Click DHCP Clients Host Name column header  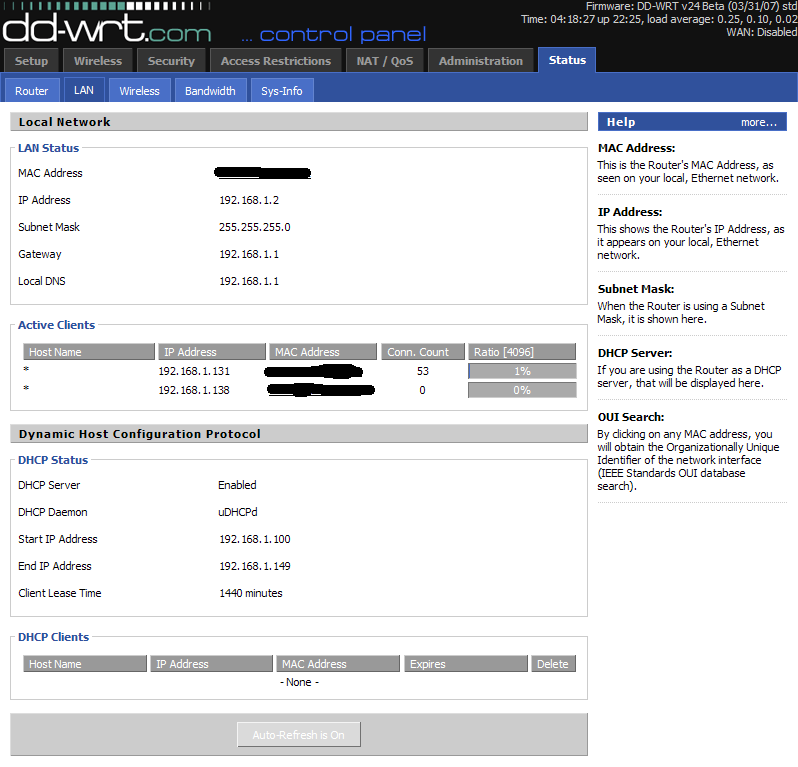[x=85, y=664]
